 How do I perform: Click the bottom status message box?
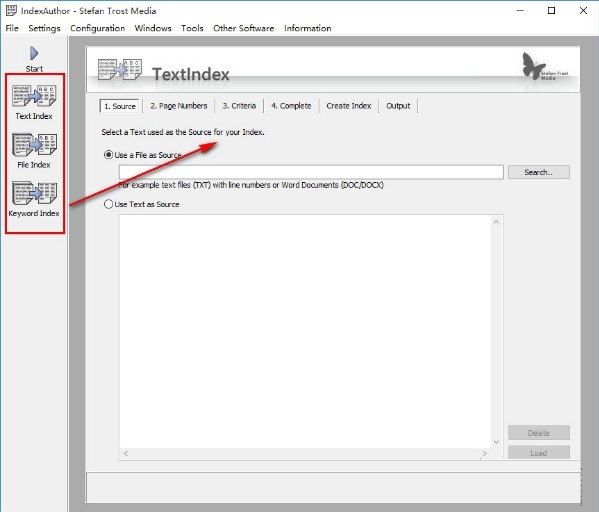[333, 487]
